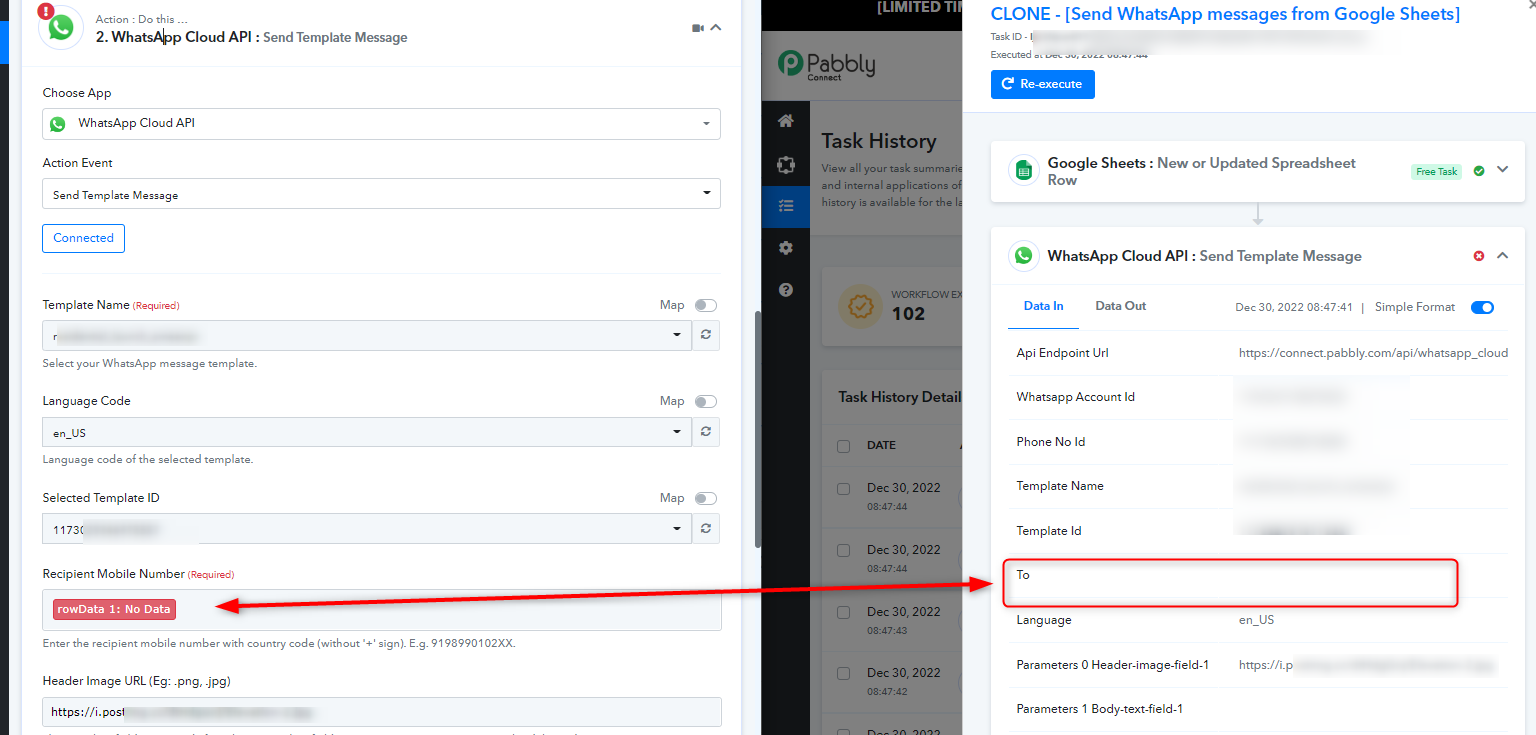Open the Language Code en_US dropdown
1536x735 pixels.
pos(367,432)
